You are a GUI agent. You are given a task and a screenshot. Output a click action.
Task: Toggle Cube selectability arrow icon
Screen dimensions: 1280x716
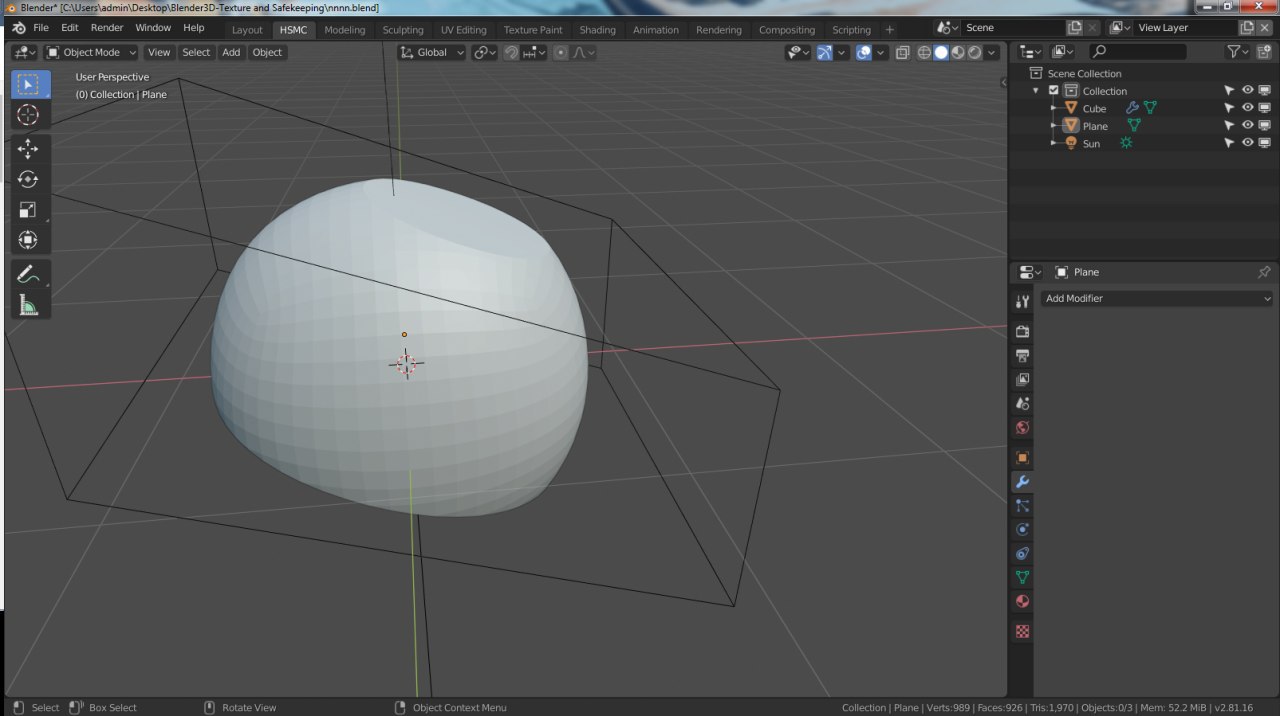[1230, 108]
